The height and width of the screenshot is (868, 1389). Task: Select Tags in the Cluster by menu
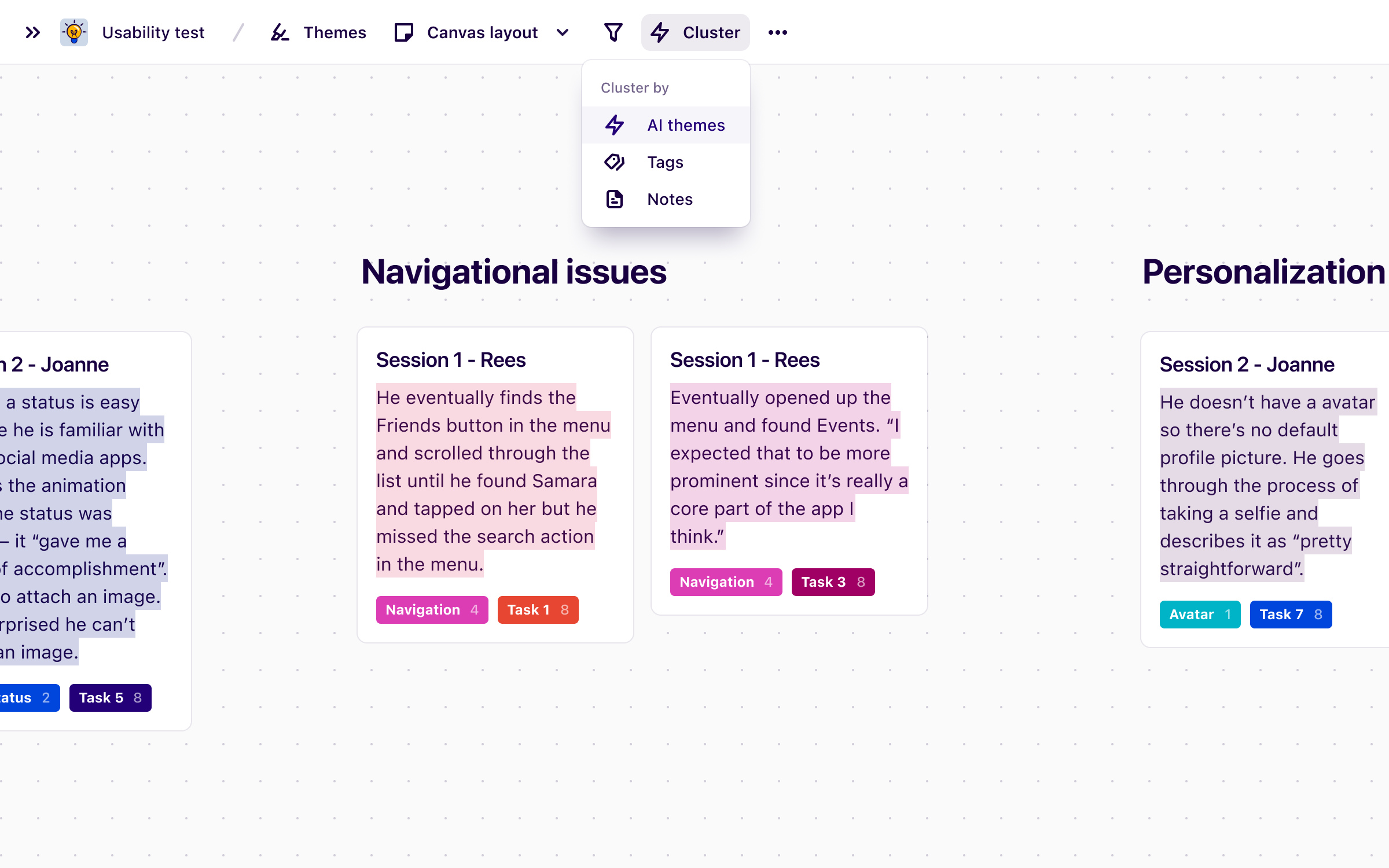click(664, 162)
